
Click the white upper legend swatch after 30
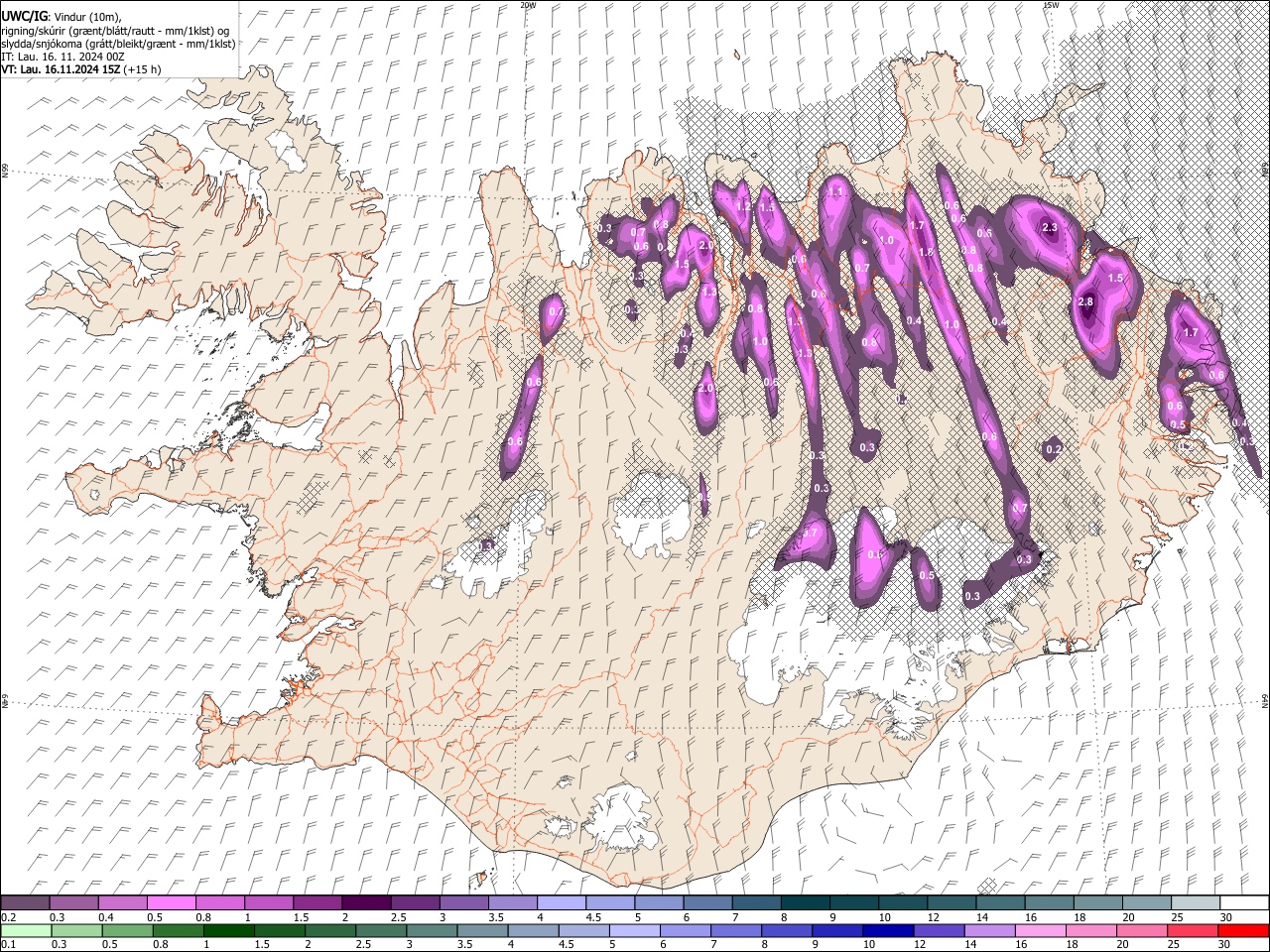pyautogui.click(x=1243, y=903)
